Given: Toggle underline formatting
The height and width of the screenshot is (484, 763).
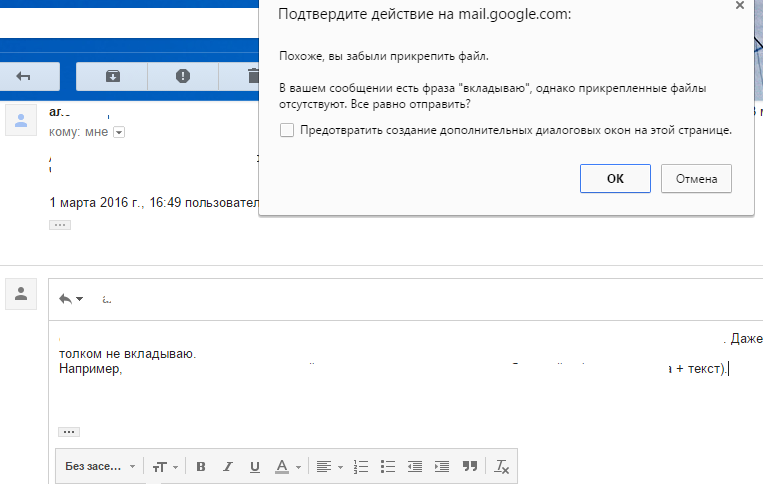Looking at the screenshot, I should point(254,467).
